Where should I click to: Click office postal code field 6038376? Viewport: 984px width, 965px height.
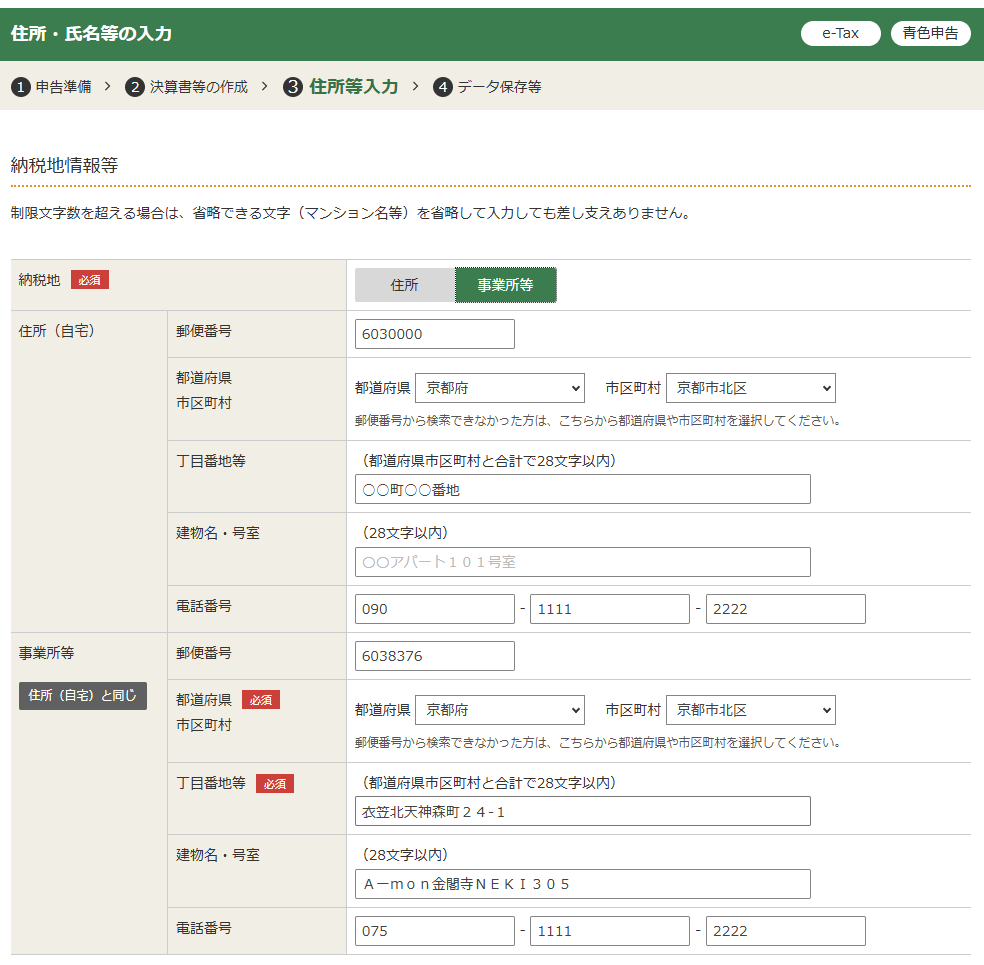[434, 656]
